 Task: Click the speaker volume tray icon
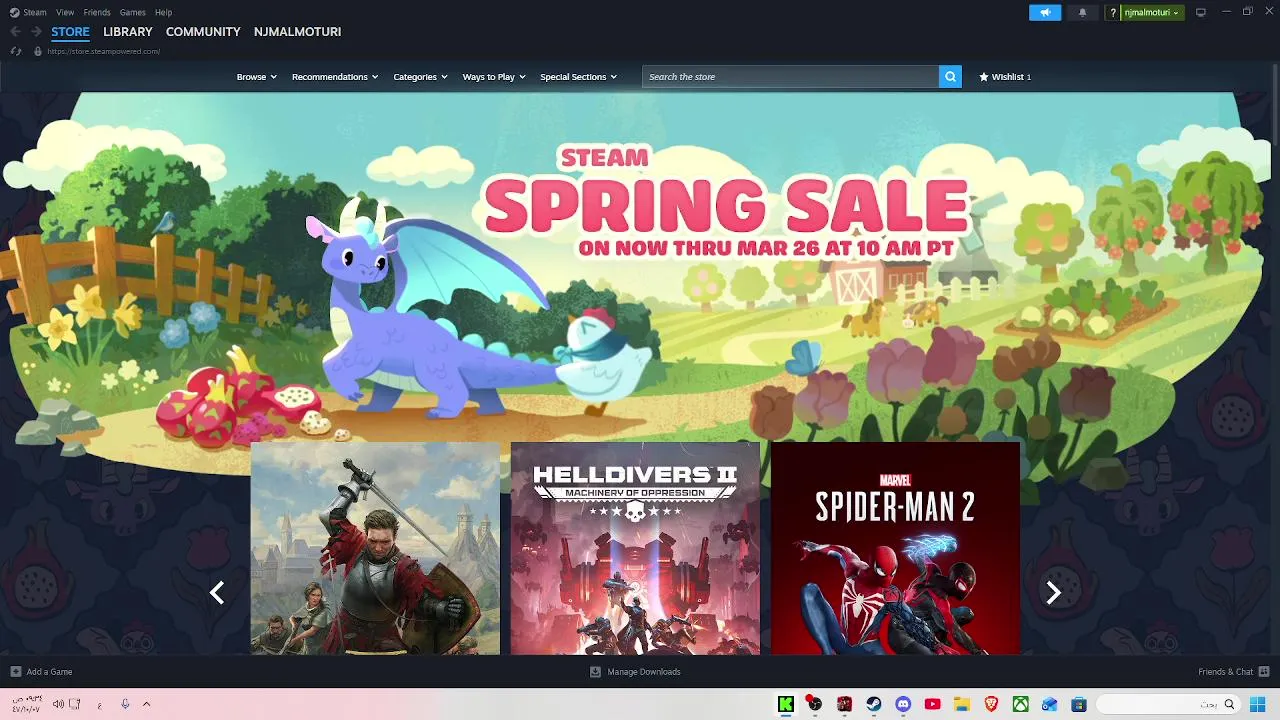click(x=58, y=704)
